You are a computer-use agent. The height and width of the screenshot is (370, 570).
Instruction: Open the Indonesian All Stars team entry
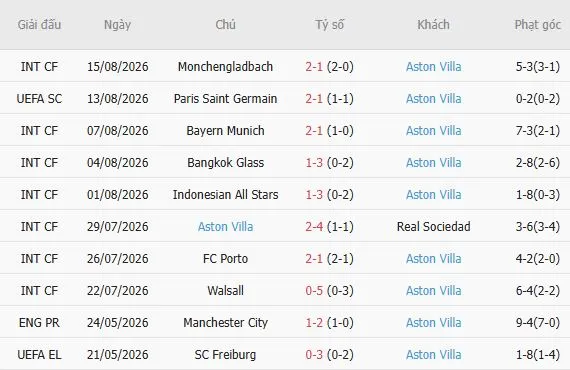[x=225, y=194]
